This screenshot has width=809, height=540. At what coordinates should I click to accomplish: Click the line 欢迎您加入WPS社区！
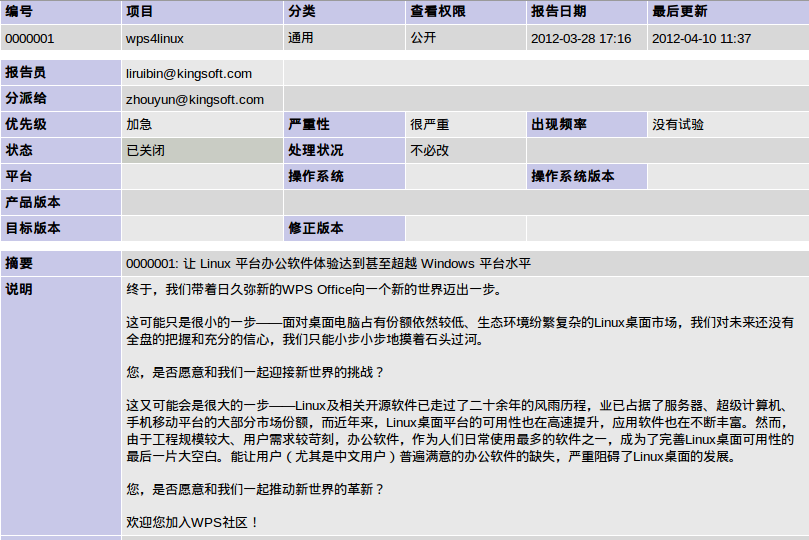[x=193, y=522]
